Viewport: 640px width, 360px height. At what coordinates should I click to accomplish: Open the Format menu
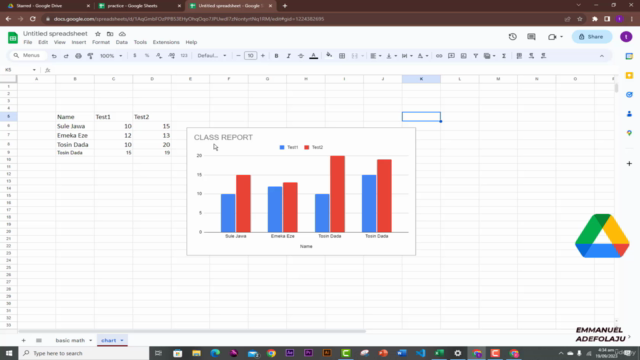click(101, 42)
